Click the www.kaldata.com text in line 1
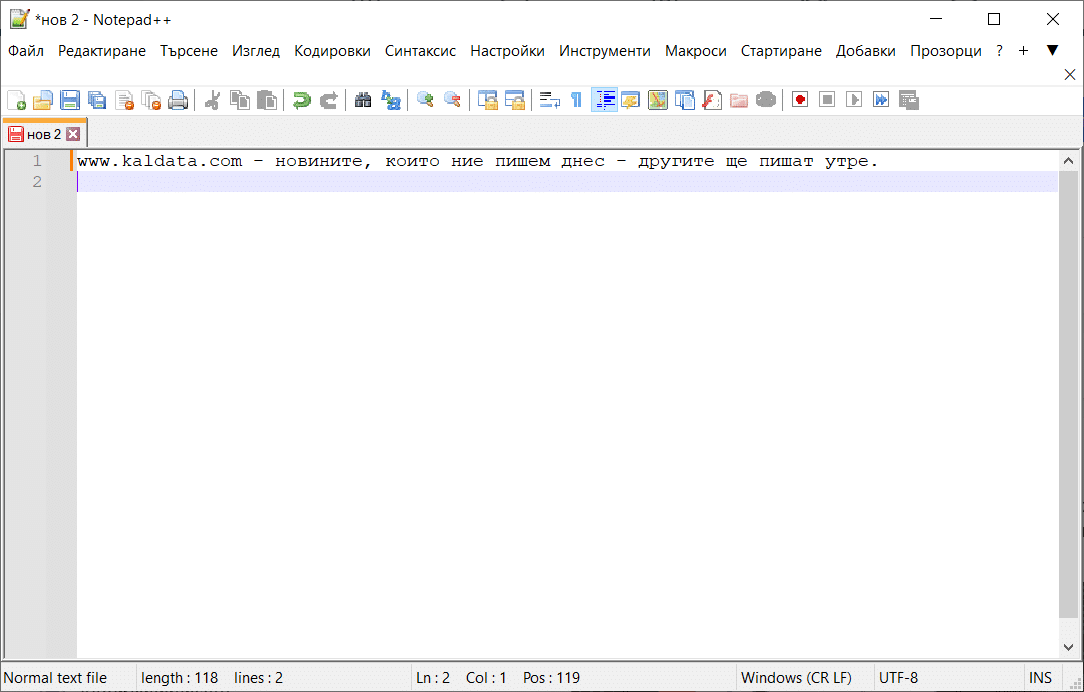The height and width of the screenshot is (692, 1084). pos(160,161)
